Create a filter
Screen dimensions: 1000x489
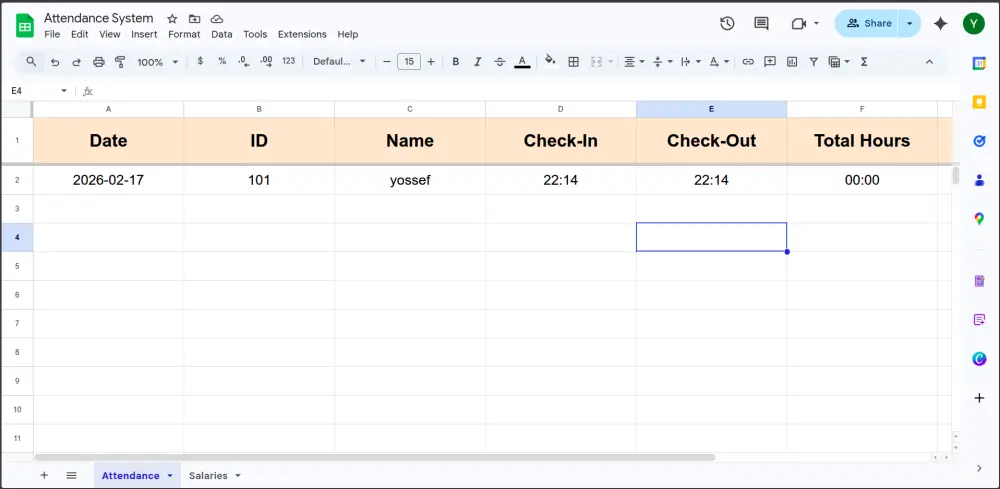[x=814, y=62]
